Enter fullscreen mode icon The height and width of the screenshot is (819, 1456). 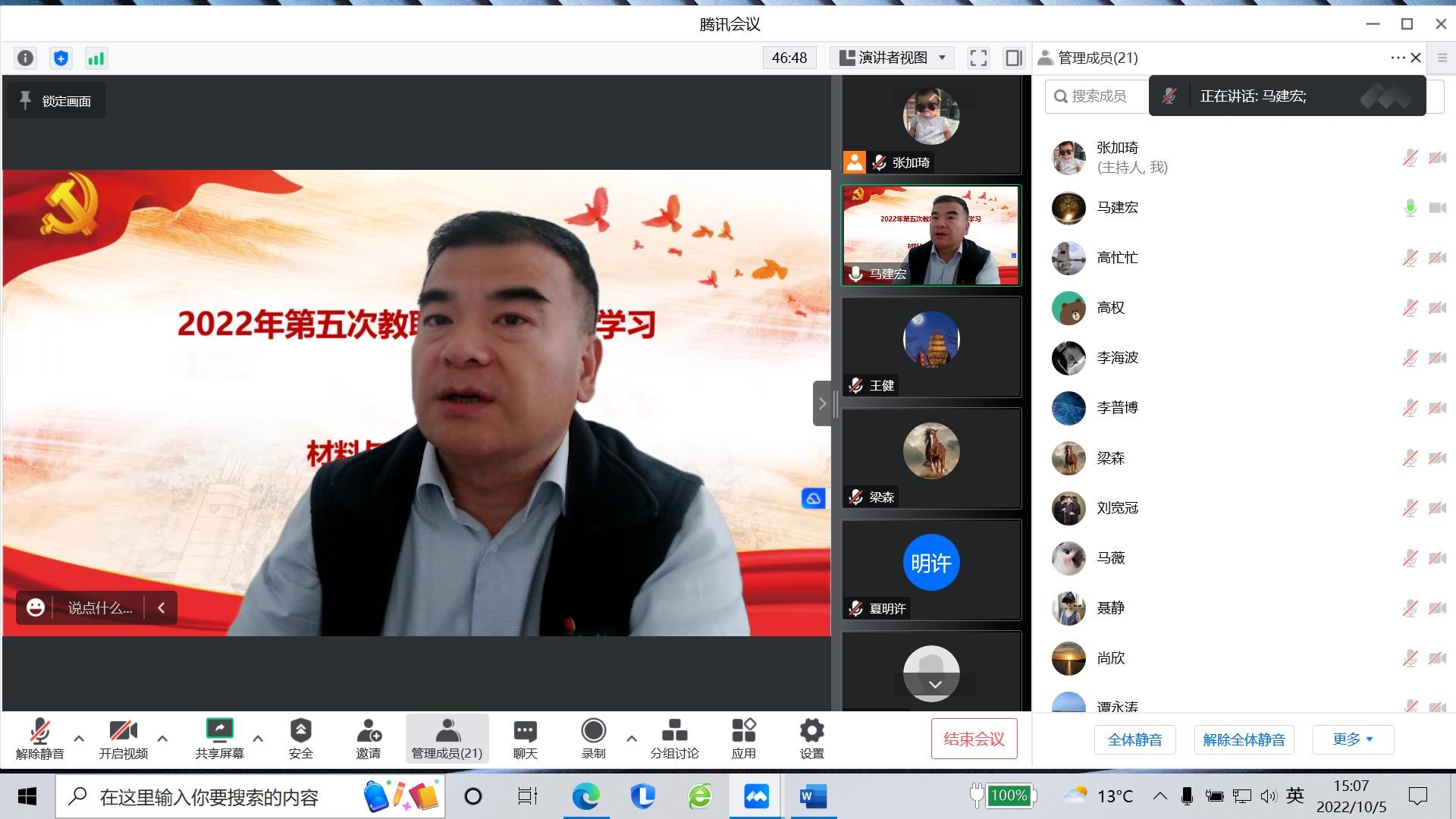click(x=978, y=58)
